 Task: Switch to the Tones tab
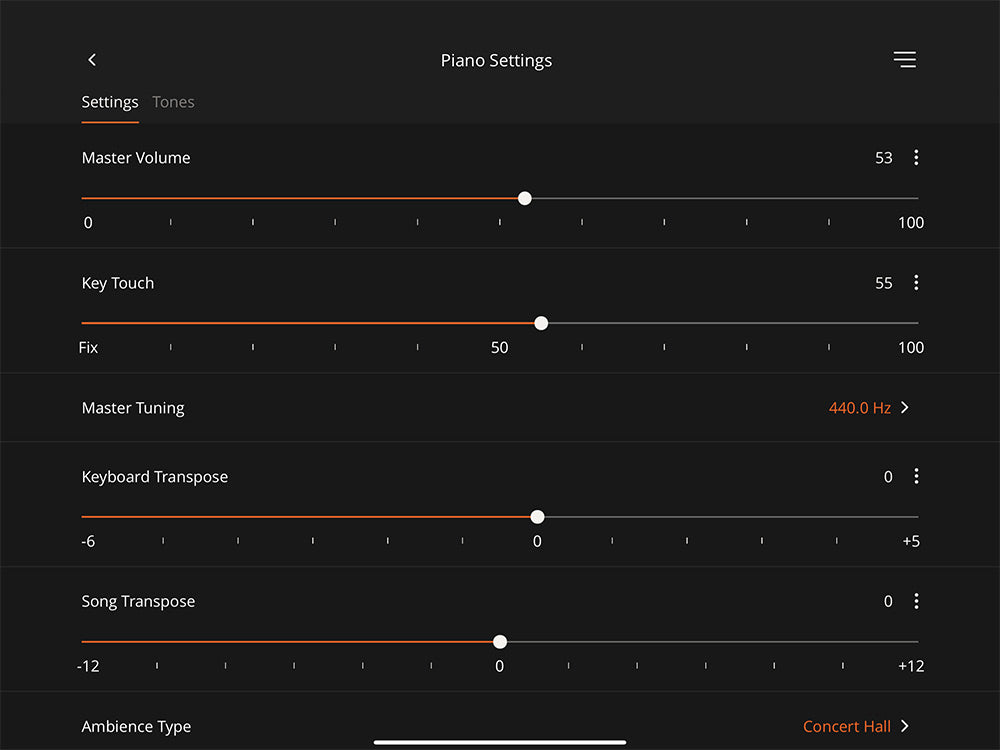click(x=173, y=102)
